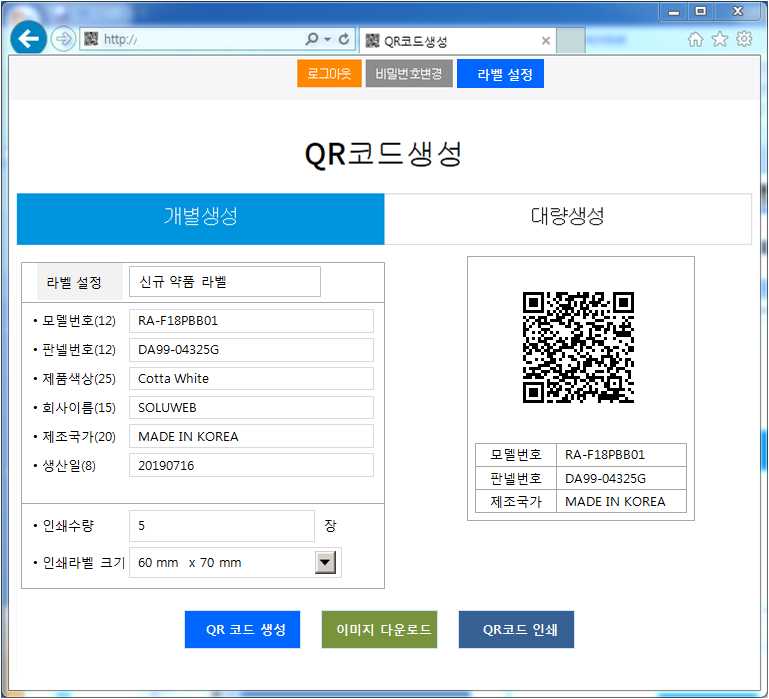
Task: Click the QR코드 인쇄 button
Action: [x=516, y=629]
